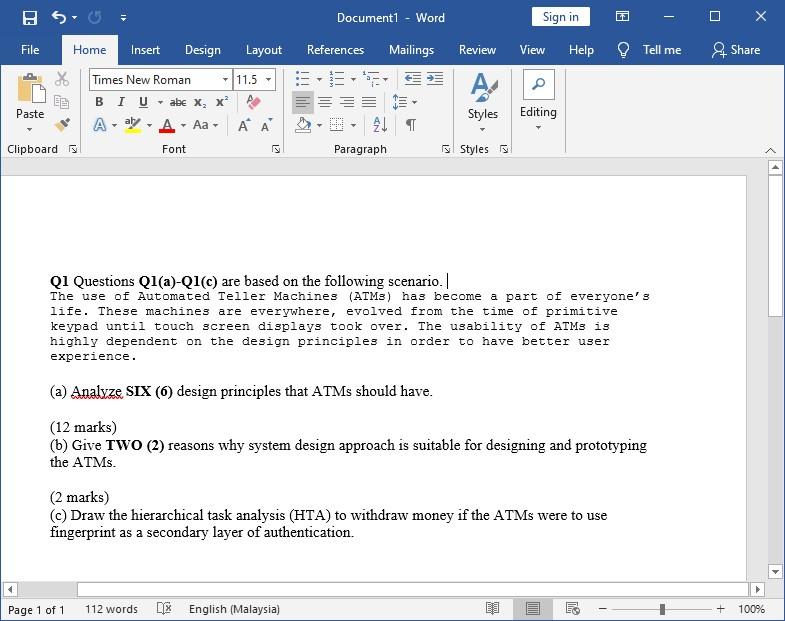Open the font size dropdown

point(268,80)
